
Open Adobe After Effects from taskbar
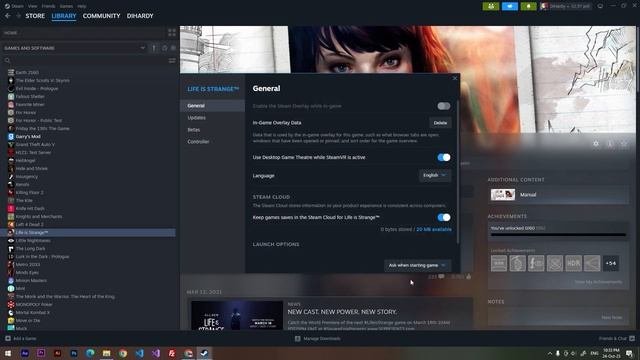pyautogui.click(x=24, y=353)
